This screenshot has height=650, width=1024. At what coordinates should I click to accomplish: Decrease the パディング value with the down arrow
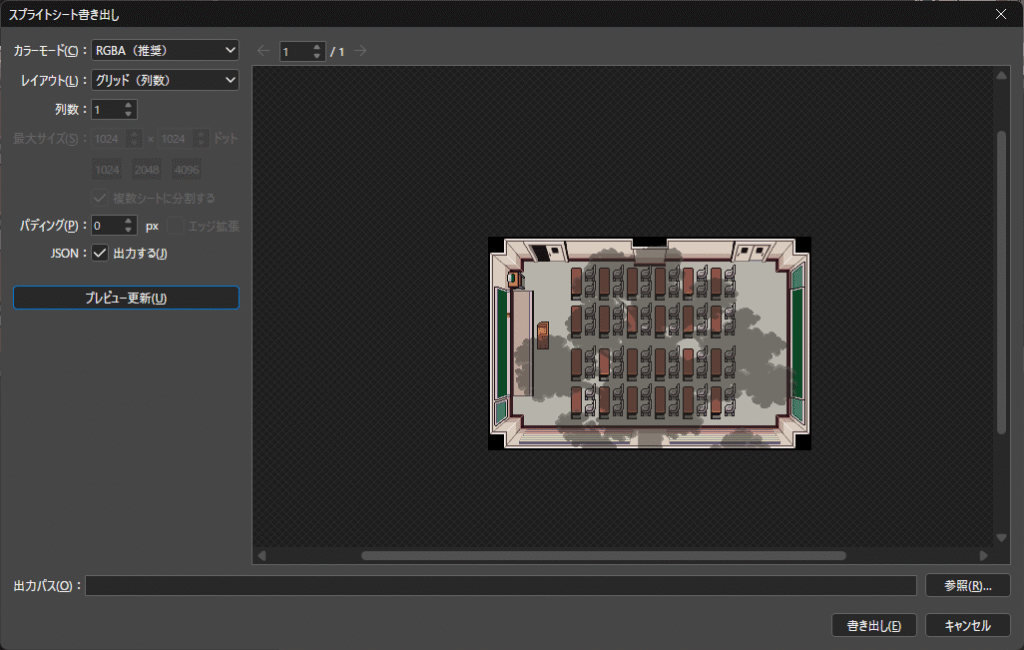(129, 231)
